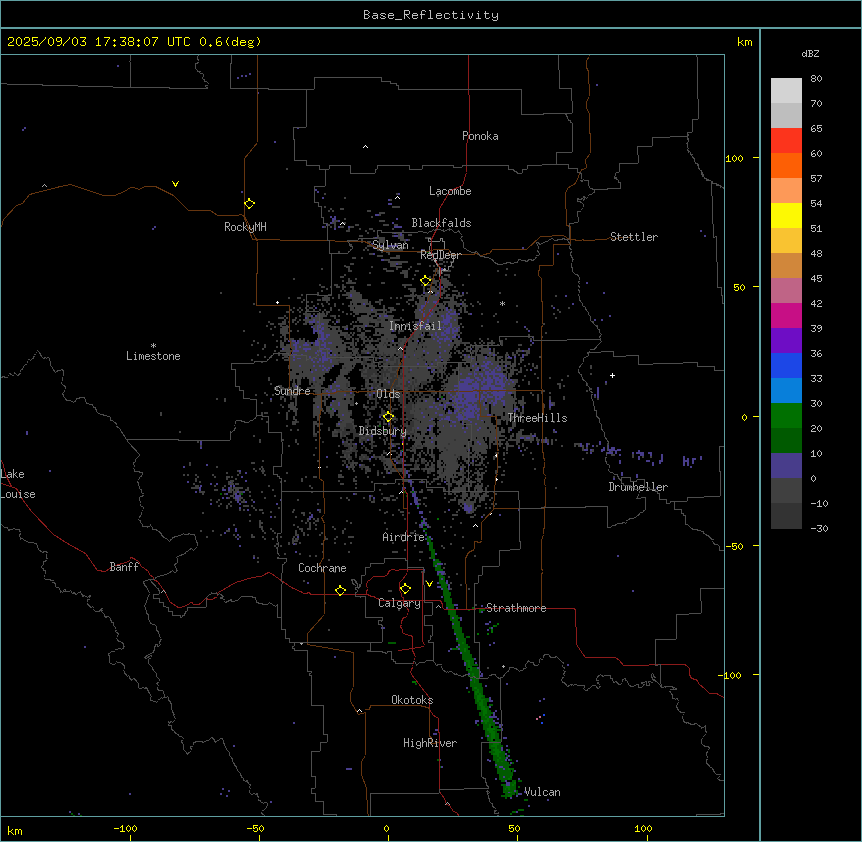Click the Ponoka city label
862x842 pixels.
point(480,136)
